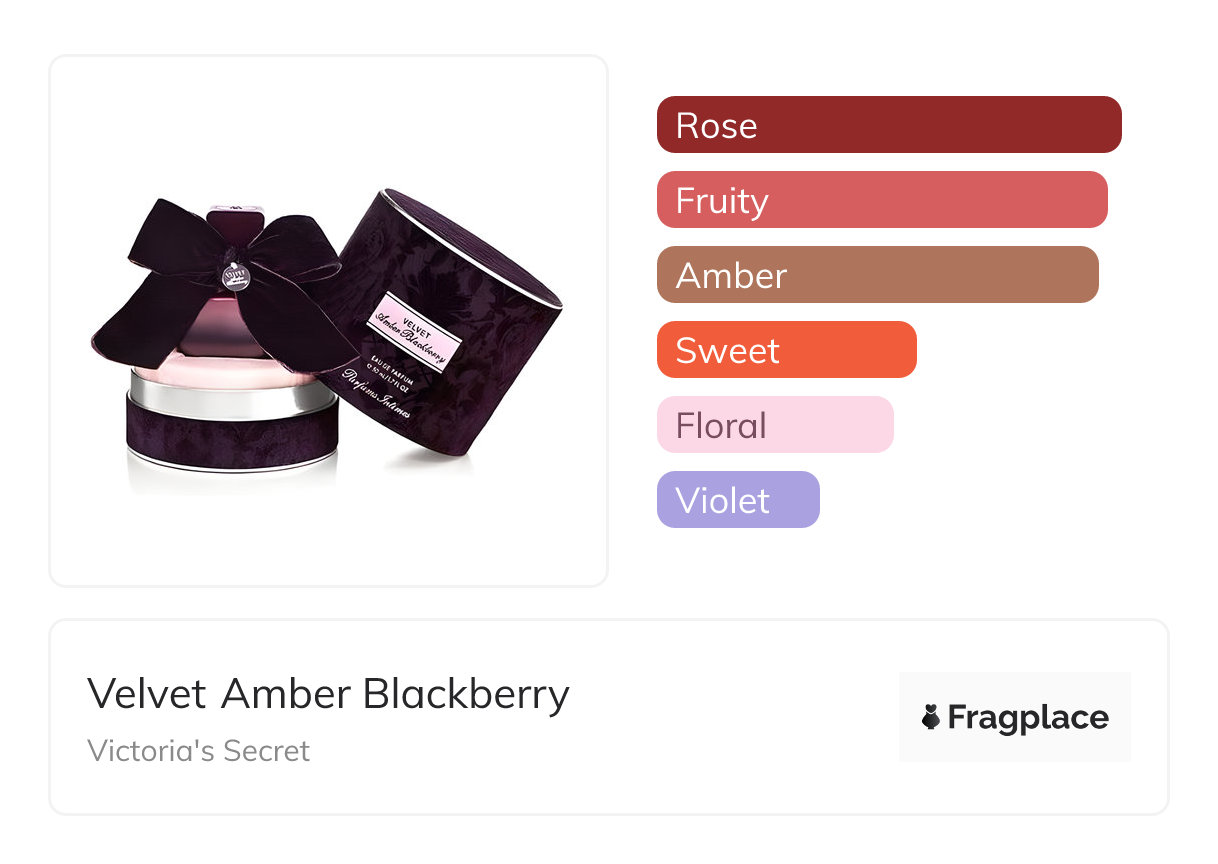Click the Fragplace perfume bottle logo icon
This screenshot has width=1218, height=864.
tap(931, 717)
